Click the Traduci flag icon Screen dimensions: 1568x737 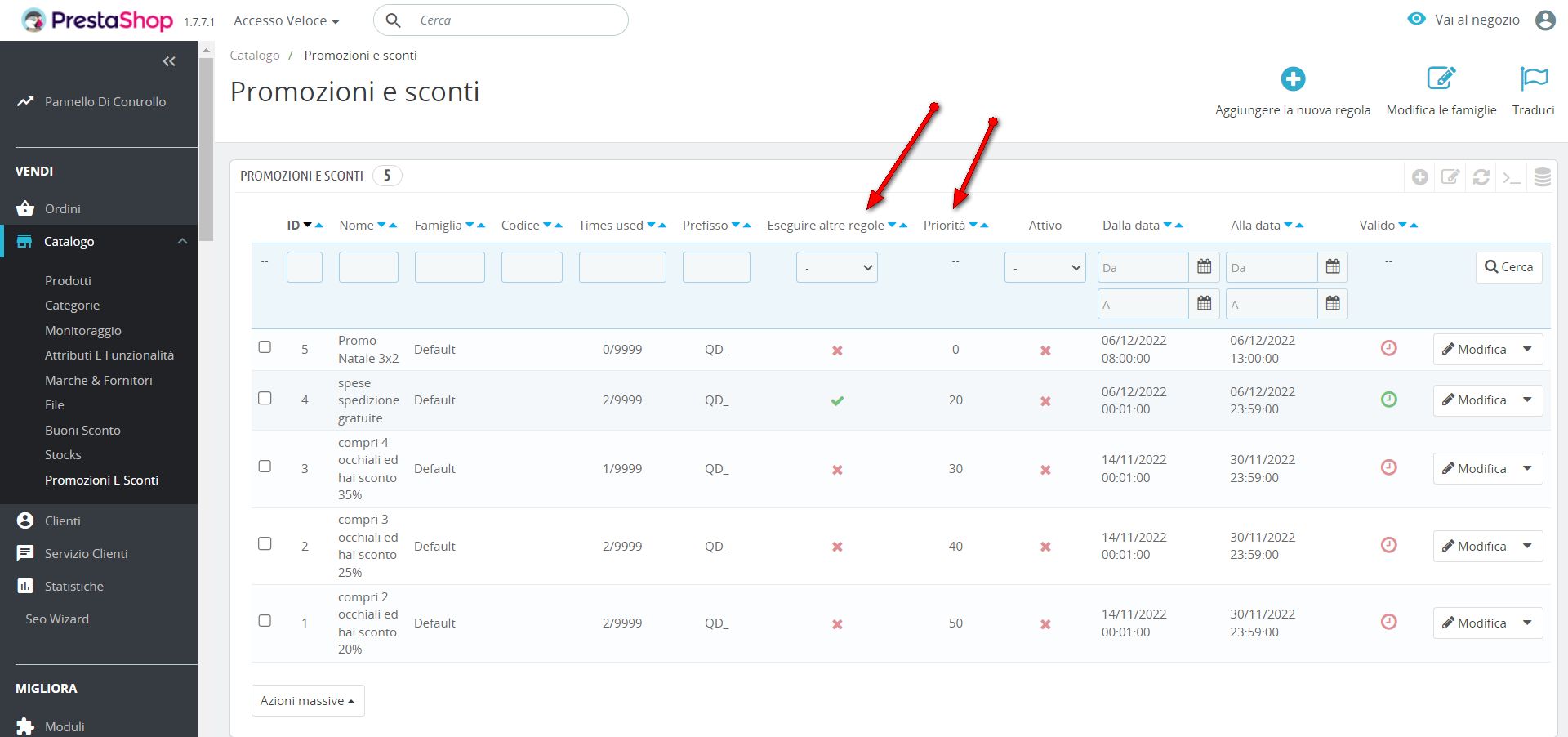point(1533,79)
